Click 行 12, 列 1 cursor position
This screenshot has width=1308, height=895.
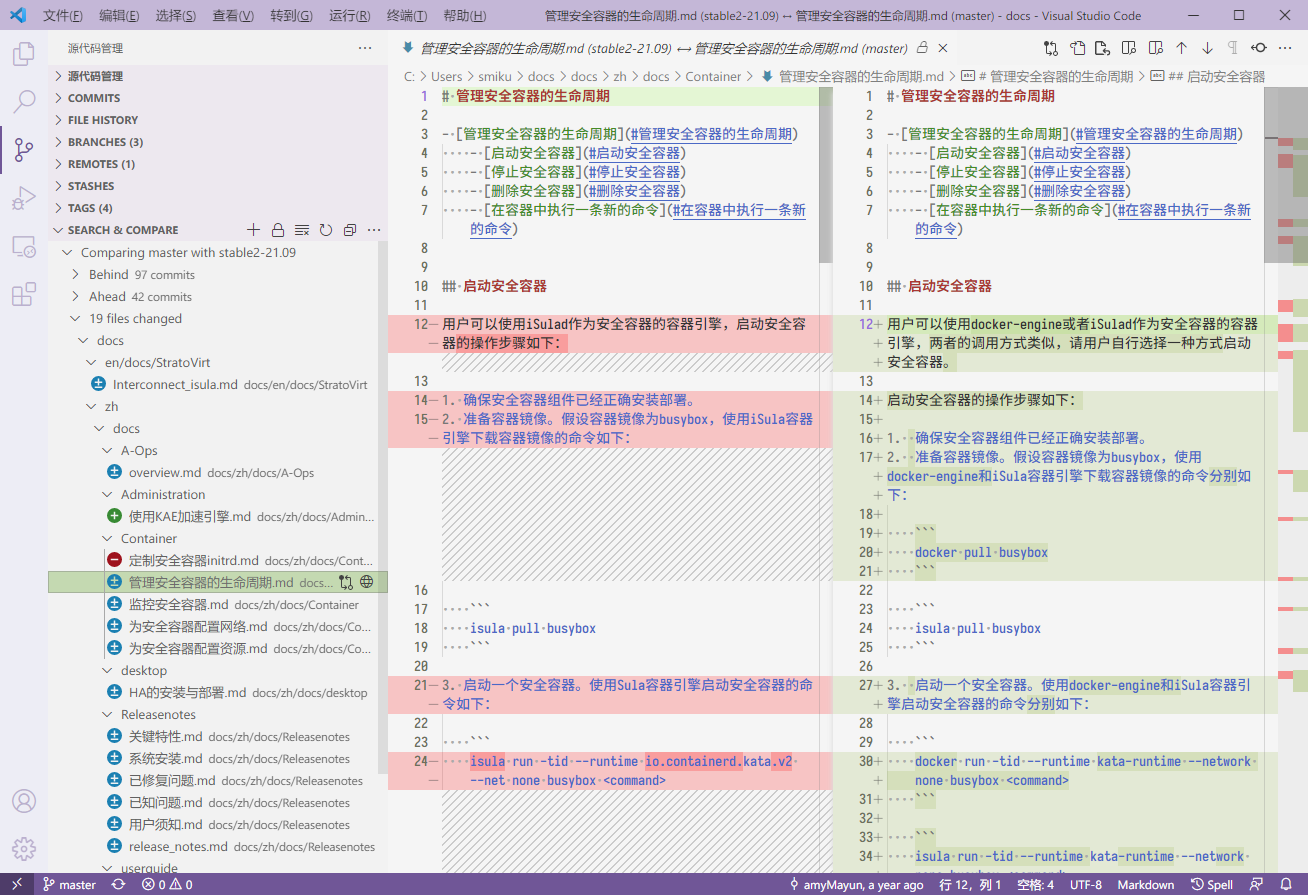pyautogui.click(x=968, y=885)
